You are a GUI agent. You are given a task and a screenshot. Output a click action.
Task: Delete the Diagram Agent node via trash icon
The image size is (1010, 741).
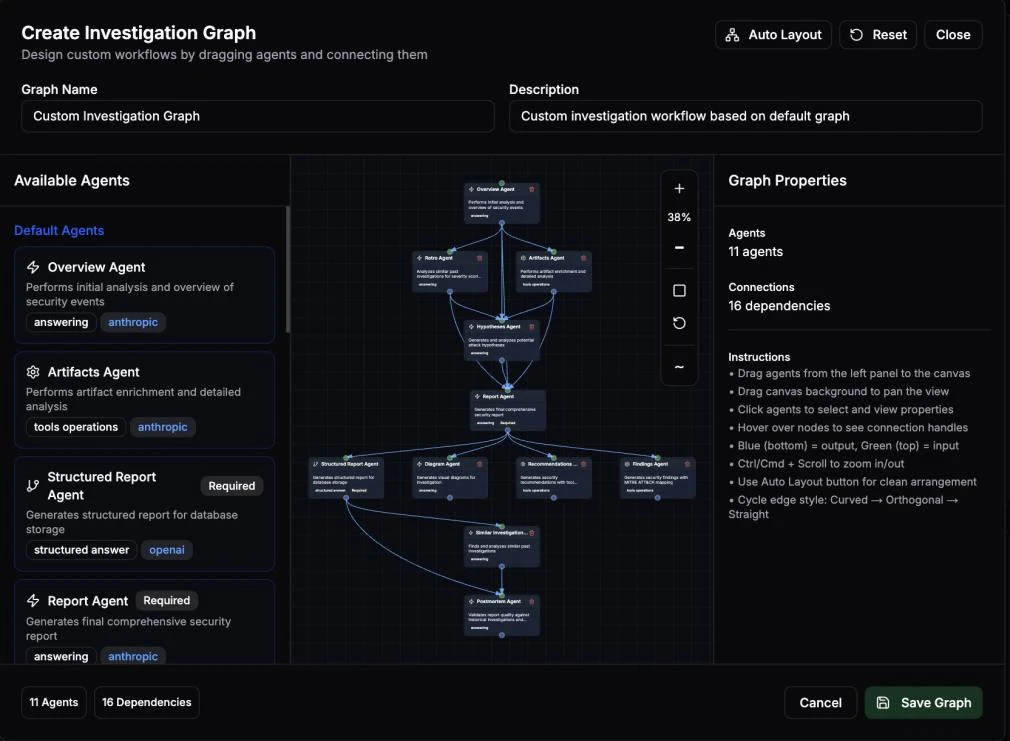tap(479, 464)
